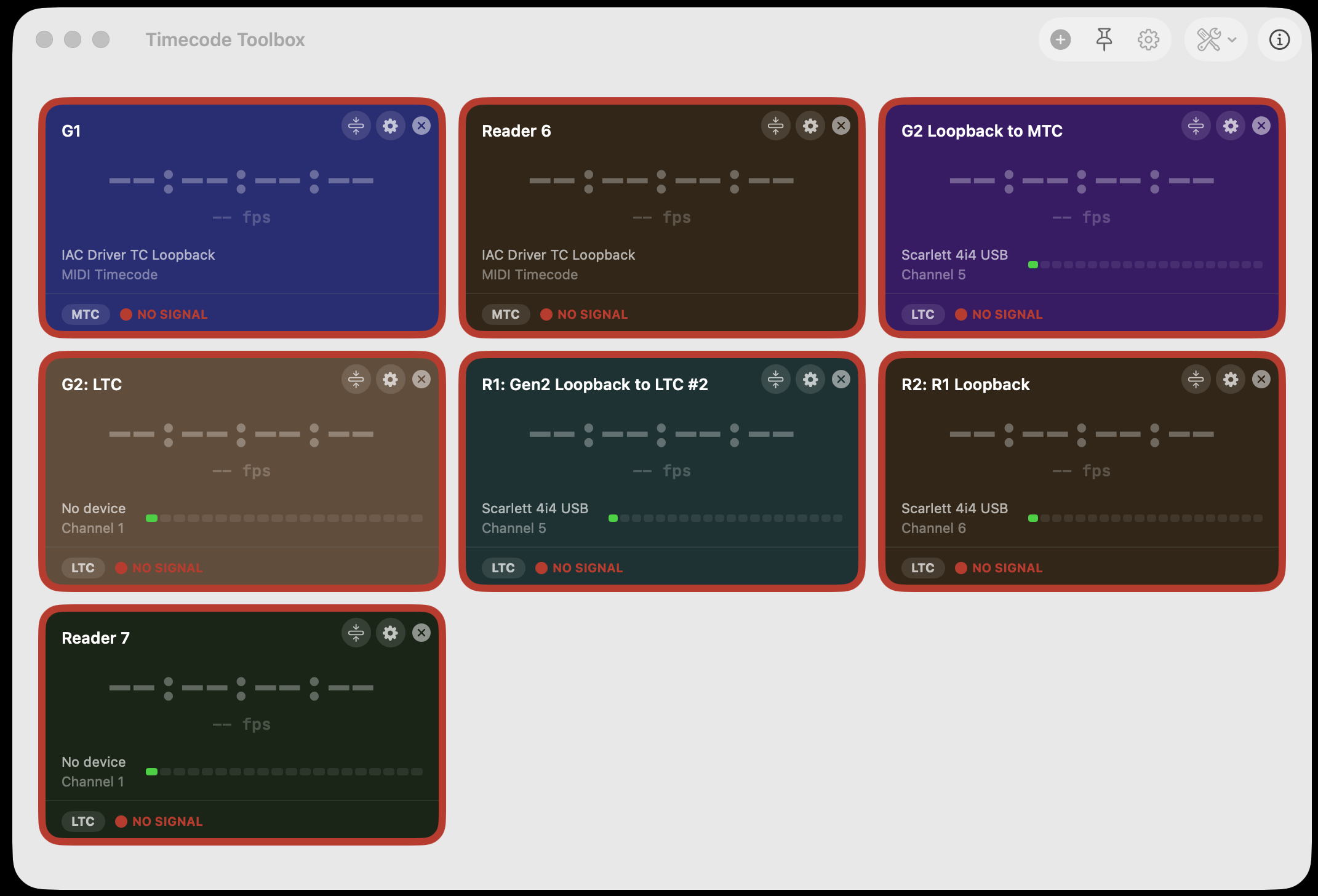Click the LTC badge in Reader 7
Viewport: 1318px width, 896px height.
tap(83, 822)
